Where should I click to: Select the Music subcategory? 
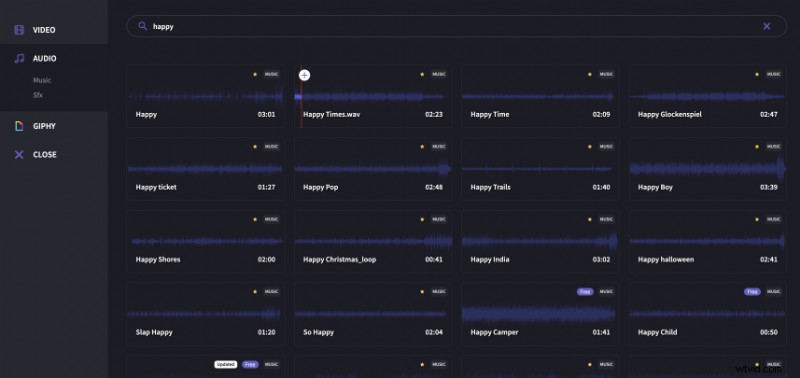(x=42, y=80)
